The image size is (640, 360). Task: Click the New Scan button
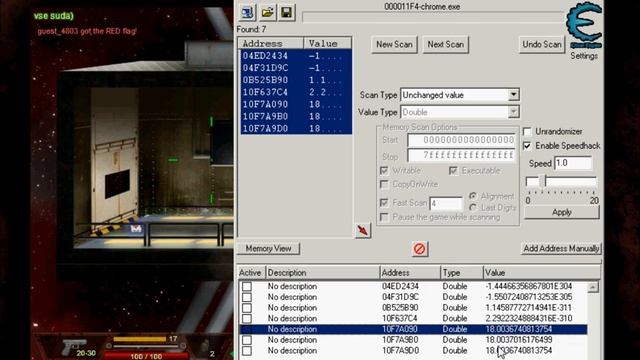[x=394, y=44]
